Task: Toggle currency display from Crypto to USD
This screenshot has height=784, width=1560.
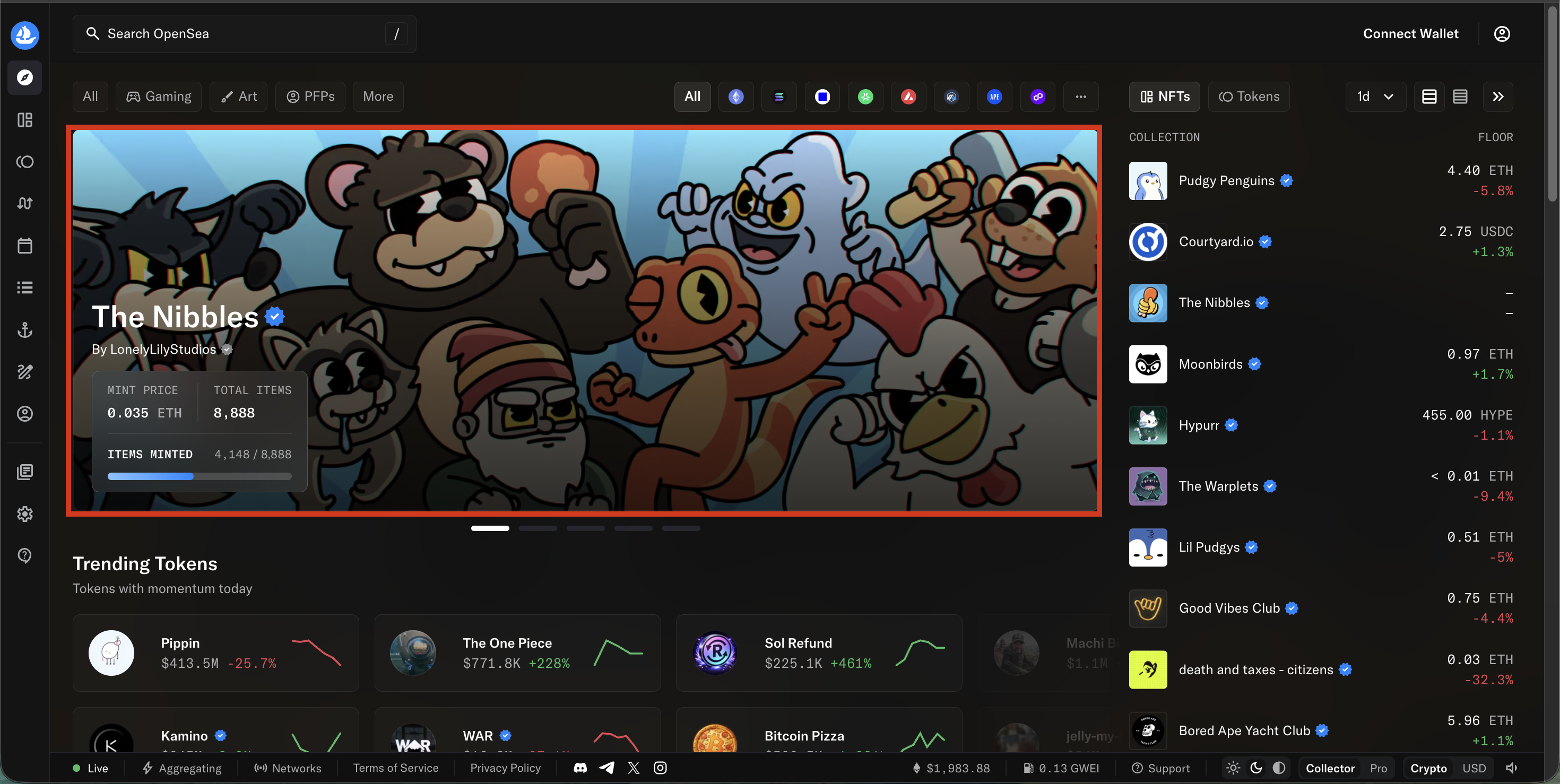Action: click(x=1474, y=768)
